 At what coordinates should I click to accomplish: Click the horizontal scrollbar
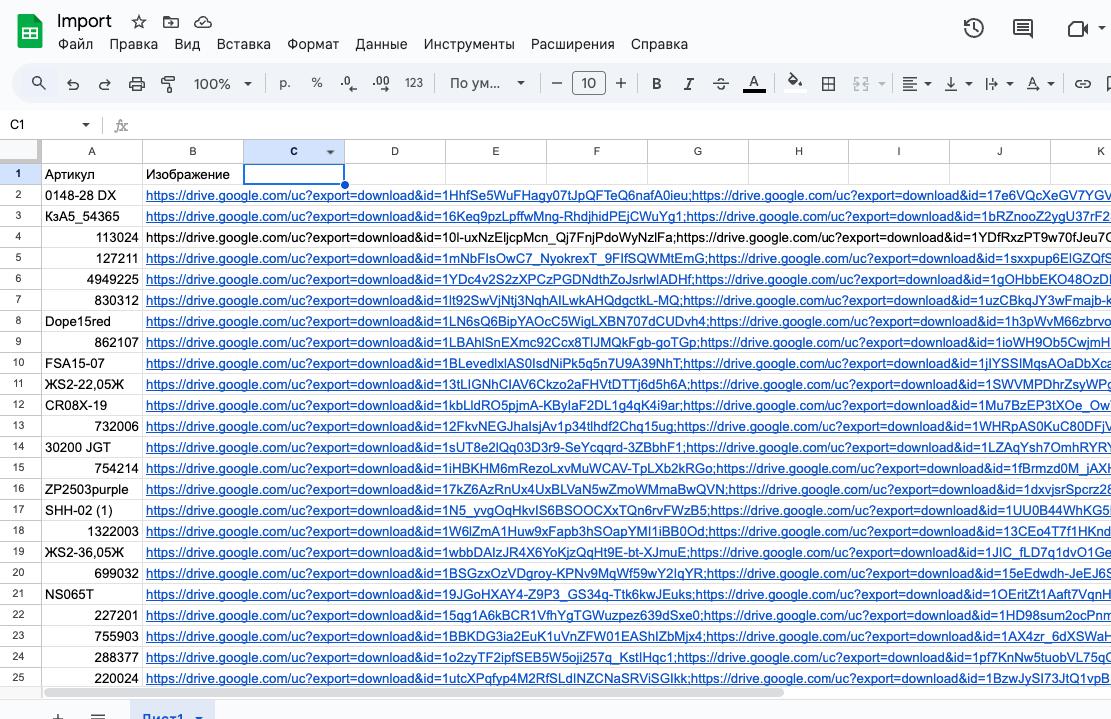[414, 692]
